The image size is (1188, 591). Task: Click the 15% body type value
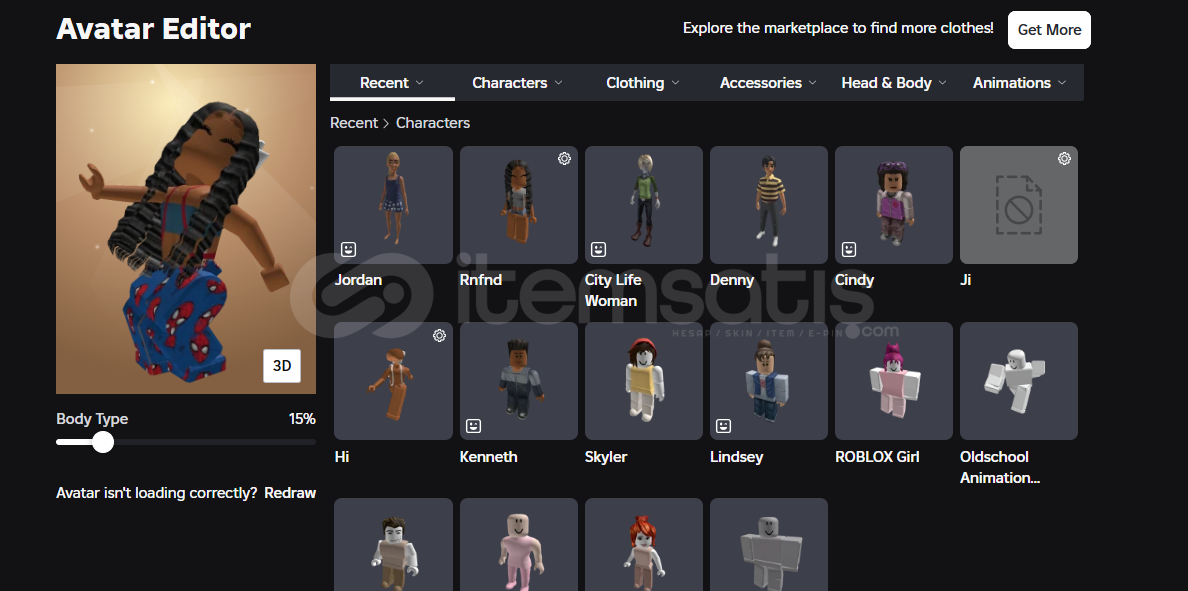[302, 419]
